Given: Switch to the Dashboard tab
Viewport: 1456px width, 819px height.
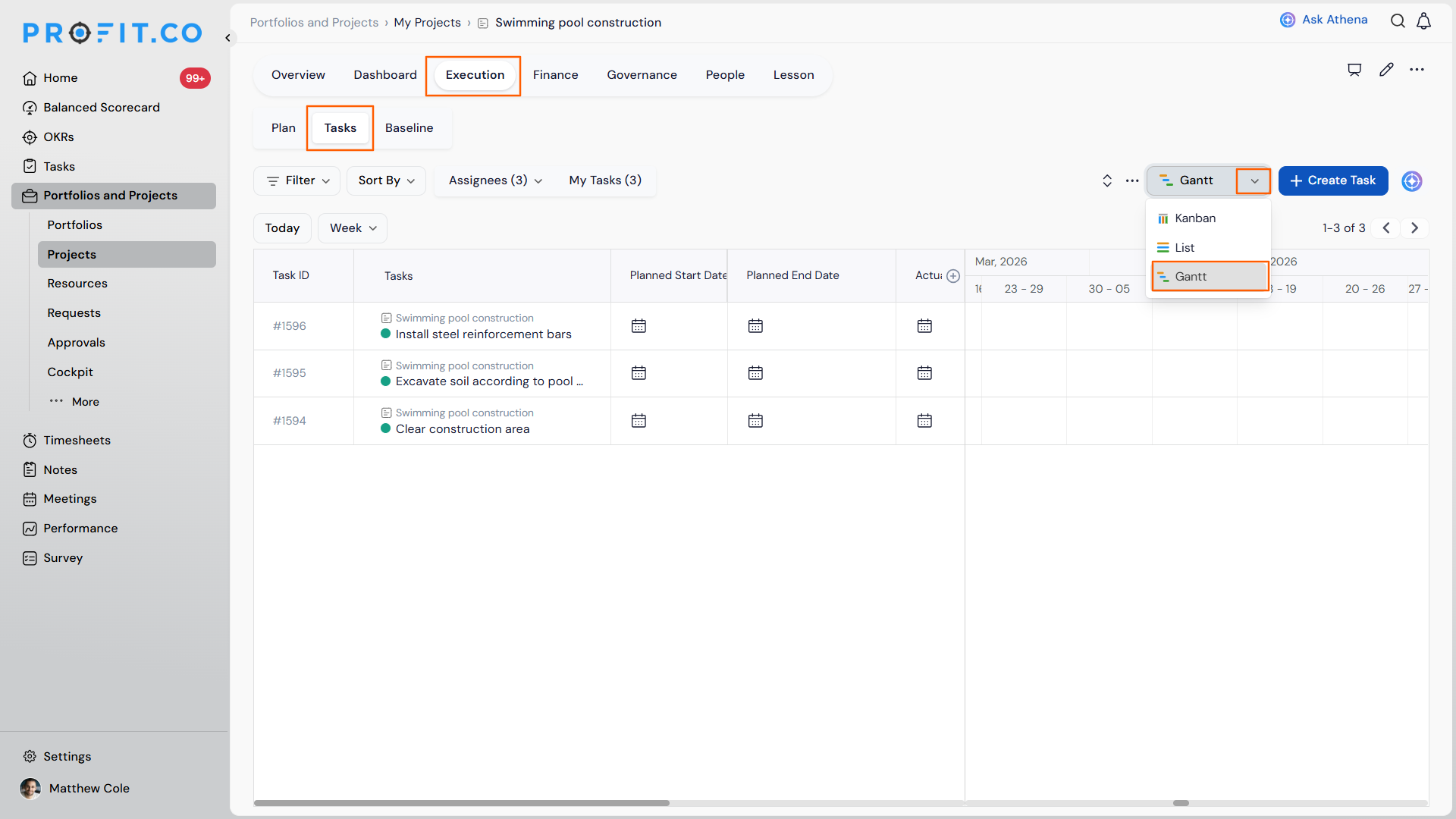Looking at the screenshot, I should tap(385, 75).
